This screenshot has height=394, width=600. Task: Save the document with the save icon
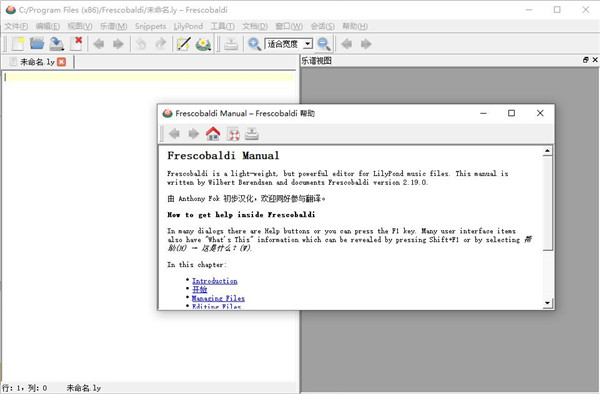57,44
